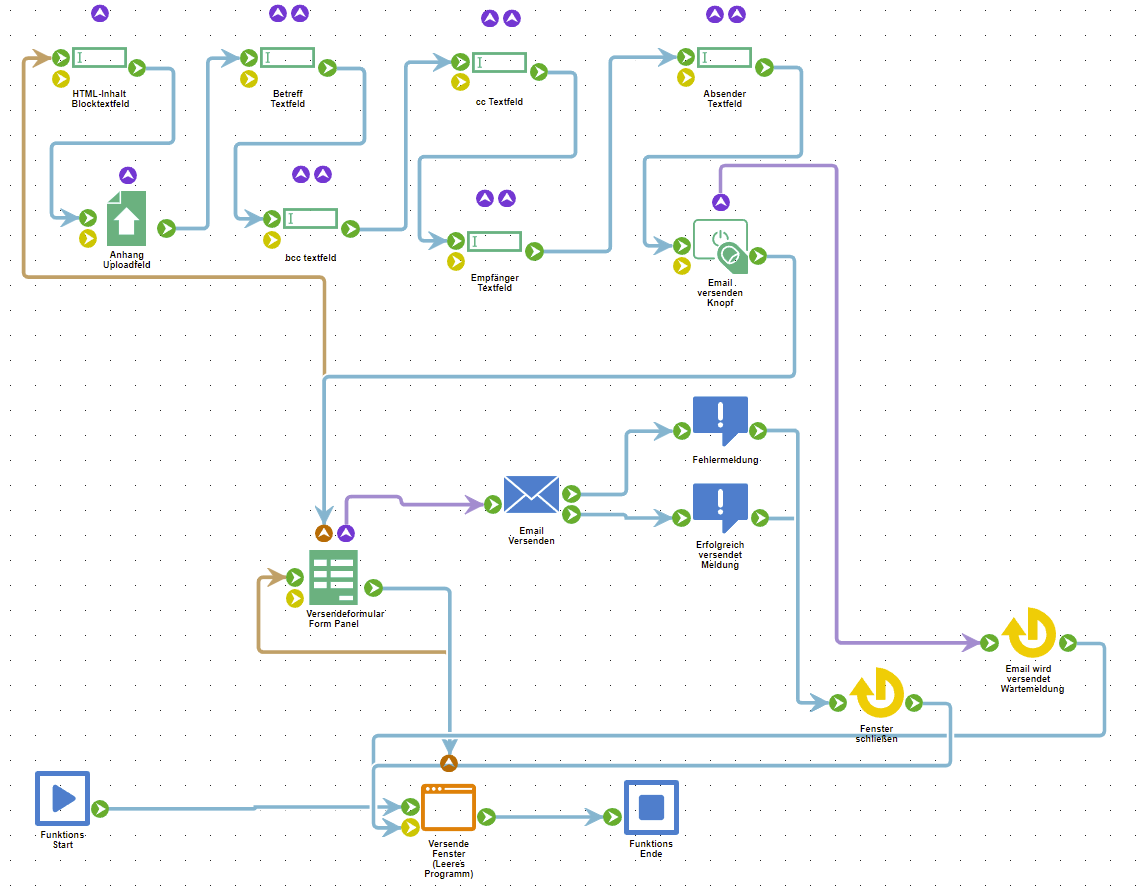
Task: Select the Versende Fenster window node
Action: (x=448, y=807)
